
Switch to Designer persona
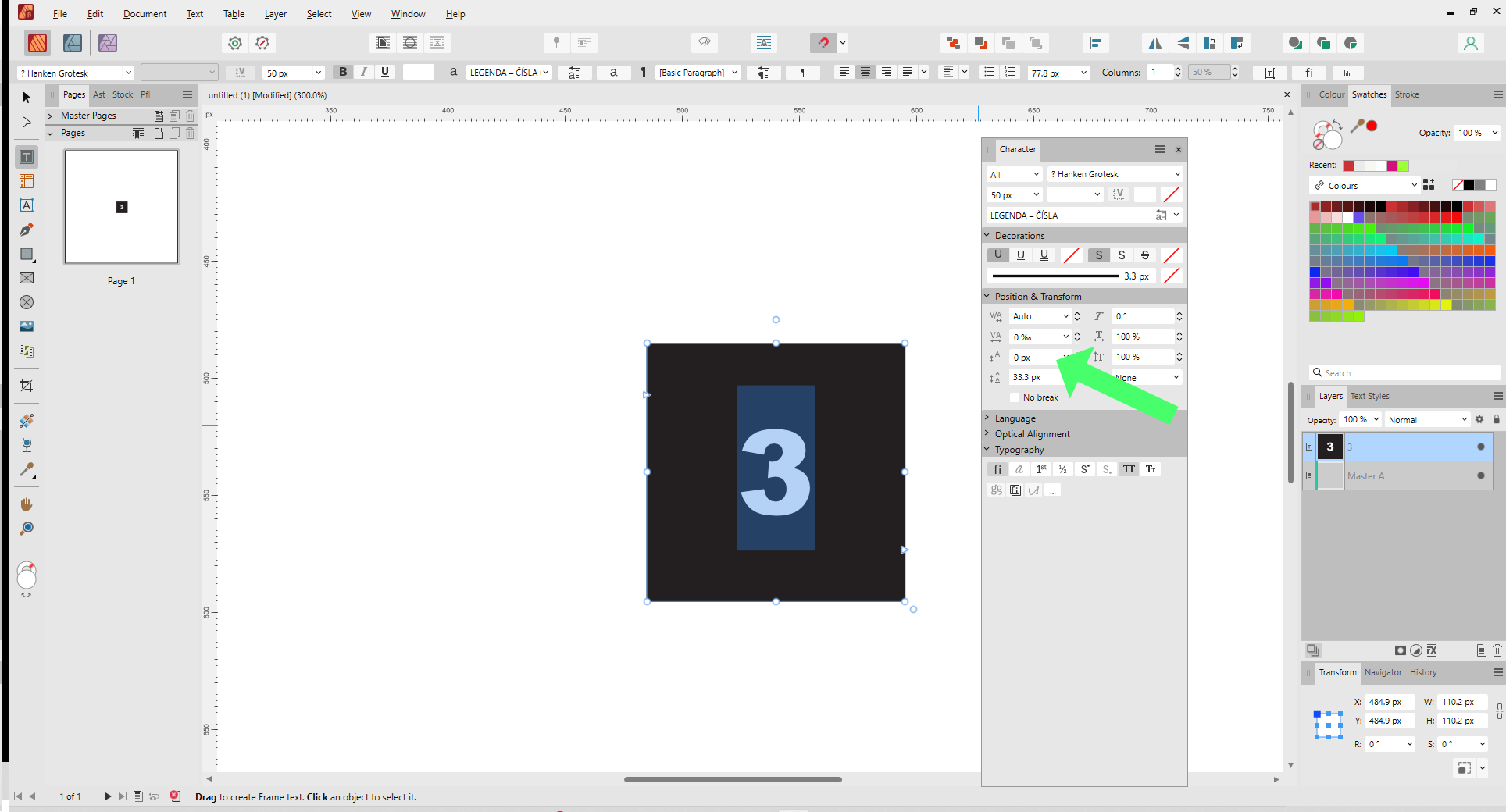[x=73, y=43]
